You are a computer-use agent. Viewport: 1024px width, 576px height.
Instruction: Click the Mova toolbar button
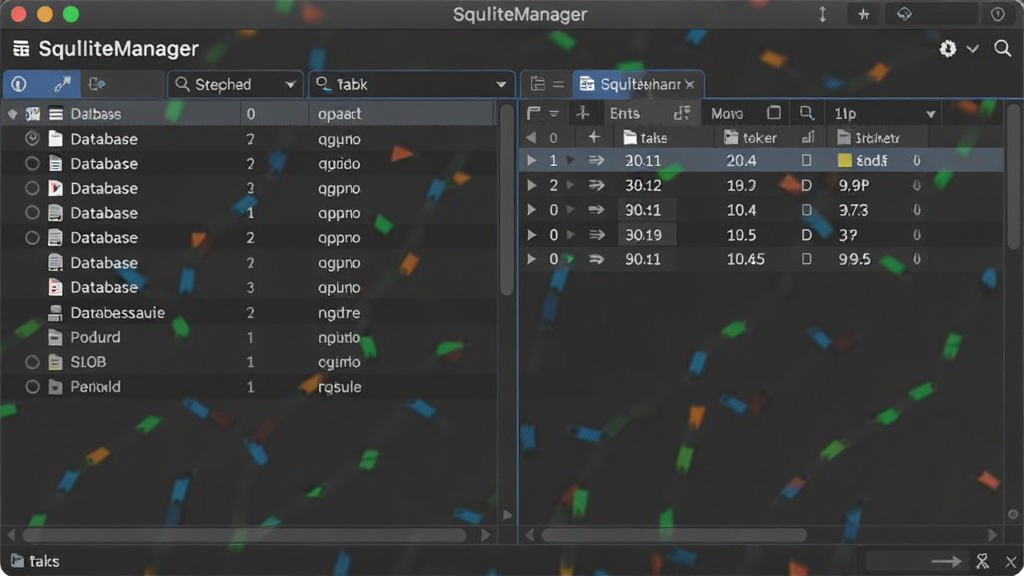point(727,114)
